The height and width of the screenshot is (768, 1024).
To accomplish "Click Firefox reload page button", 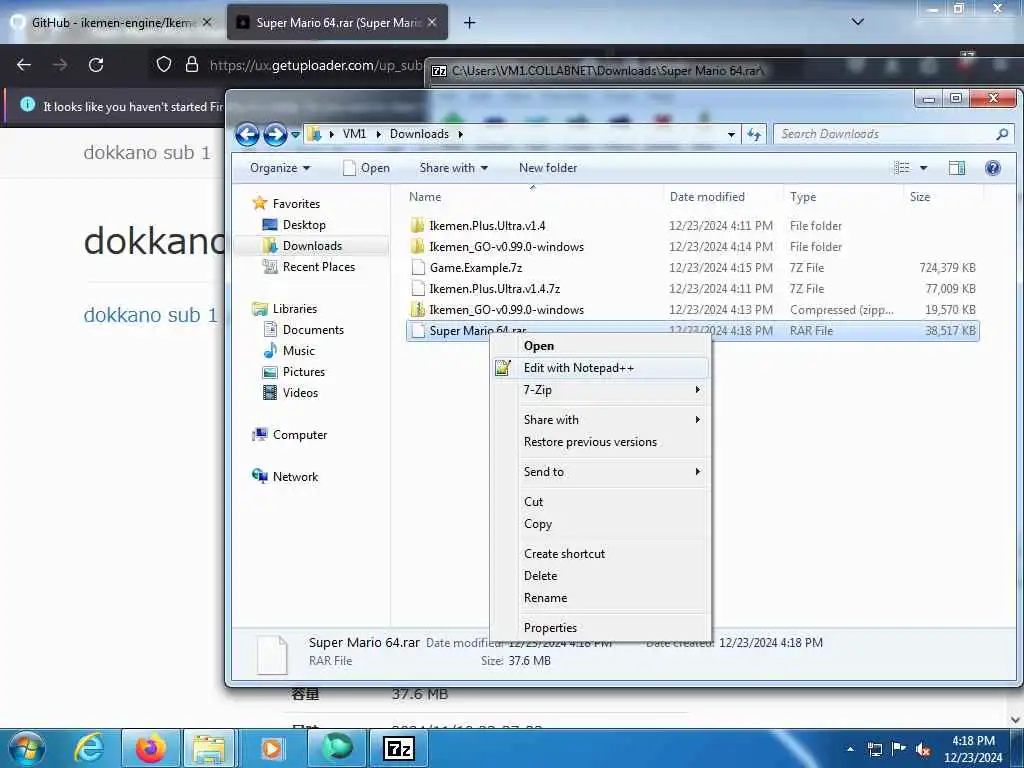I will tap(96, 65).
